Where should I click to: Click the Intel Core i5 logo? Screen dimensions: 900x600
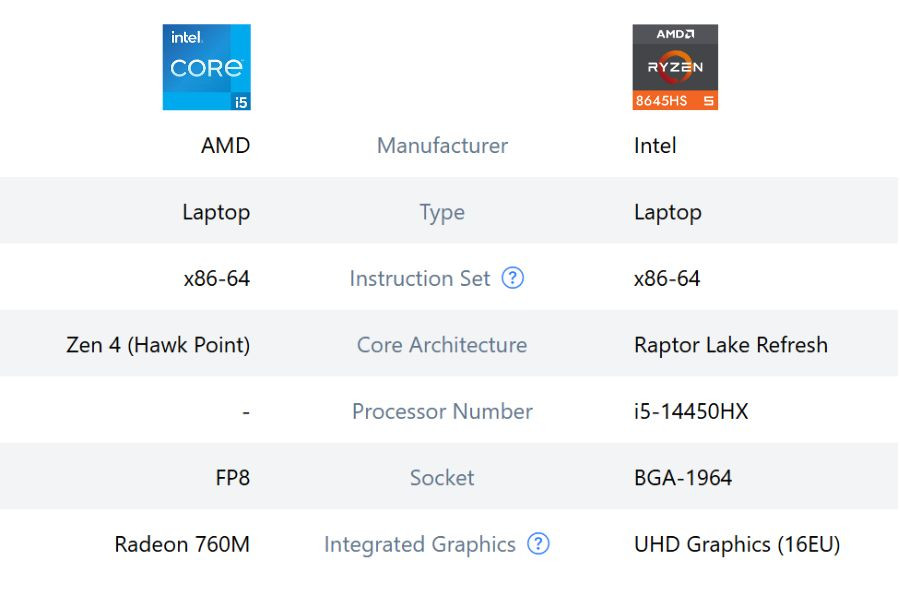coord(206,67)
